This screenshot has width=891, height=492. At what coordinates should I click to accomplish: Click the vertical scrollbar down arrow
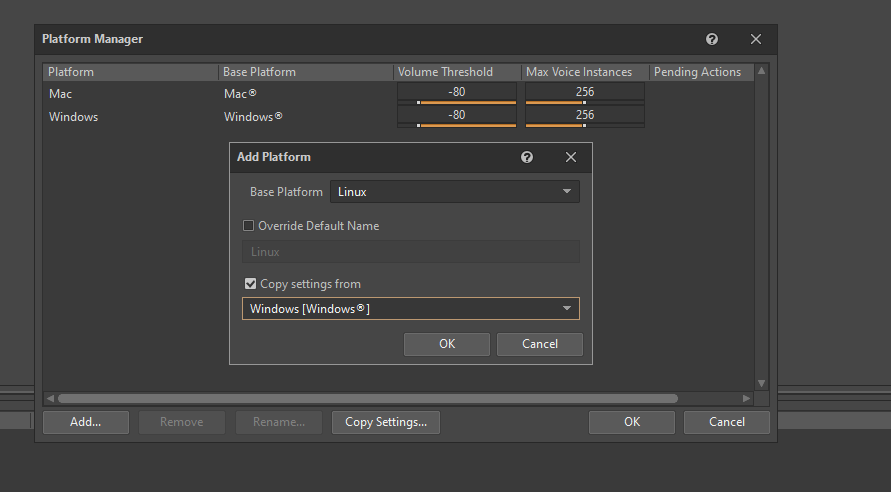[x=761, y=383]
